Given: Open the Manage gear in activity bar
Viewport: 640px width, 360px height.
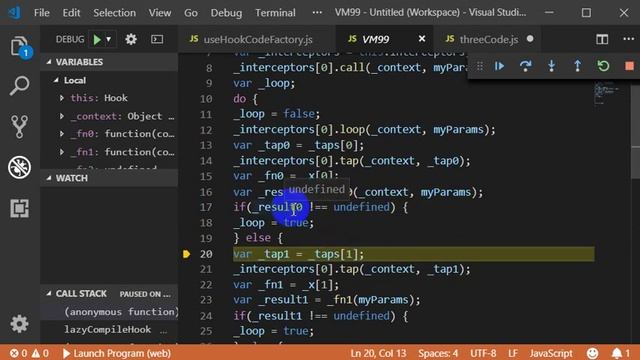Looking at the screenshot, I should click(19, 324).
